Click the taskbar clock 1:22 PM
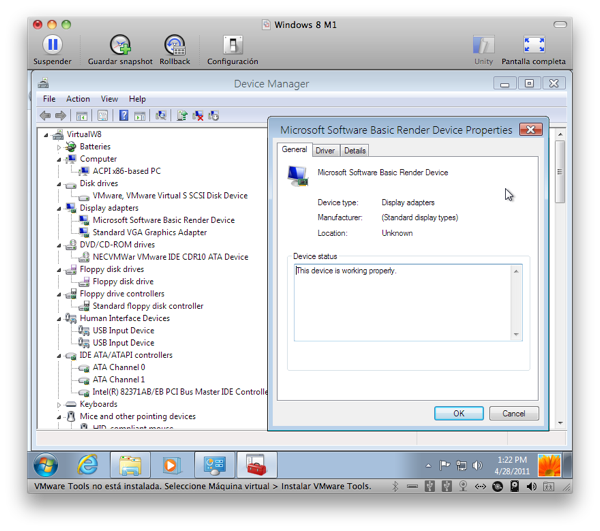 point(512,460)
